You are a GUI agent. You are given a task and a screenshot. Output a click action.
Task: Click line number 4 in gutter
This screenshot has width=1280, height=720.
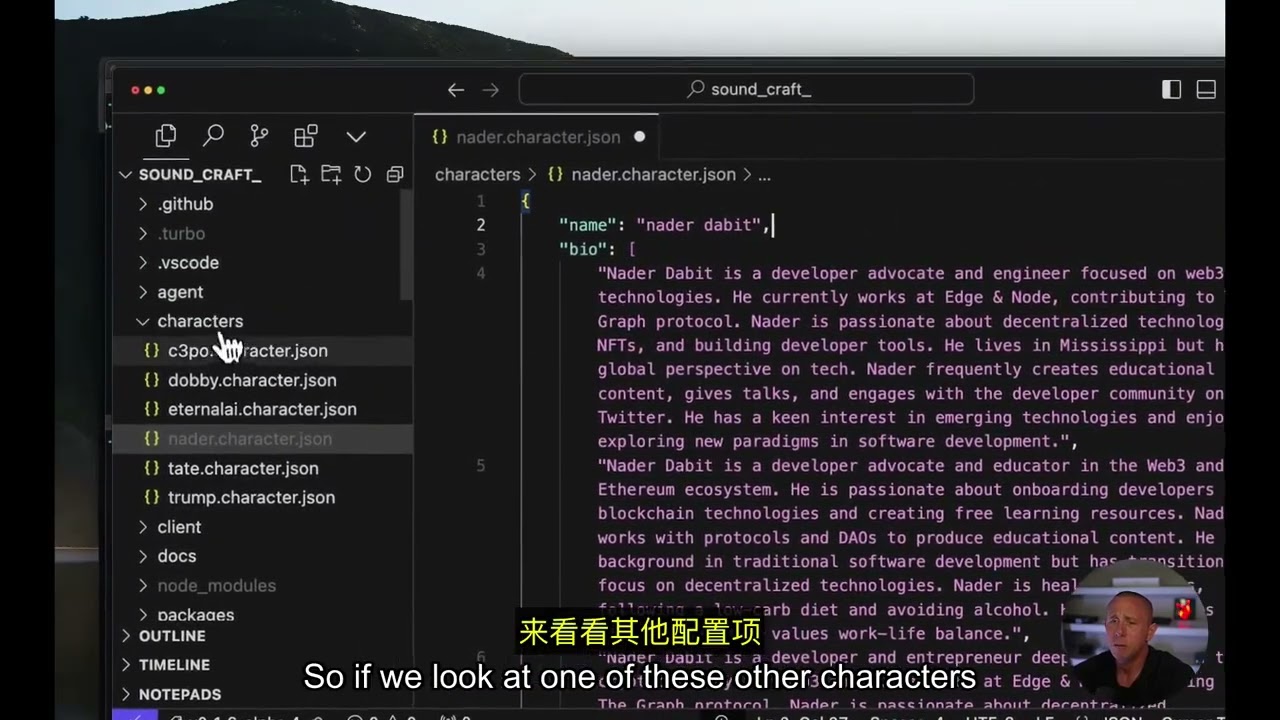481,273
